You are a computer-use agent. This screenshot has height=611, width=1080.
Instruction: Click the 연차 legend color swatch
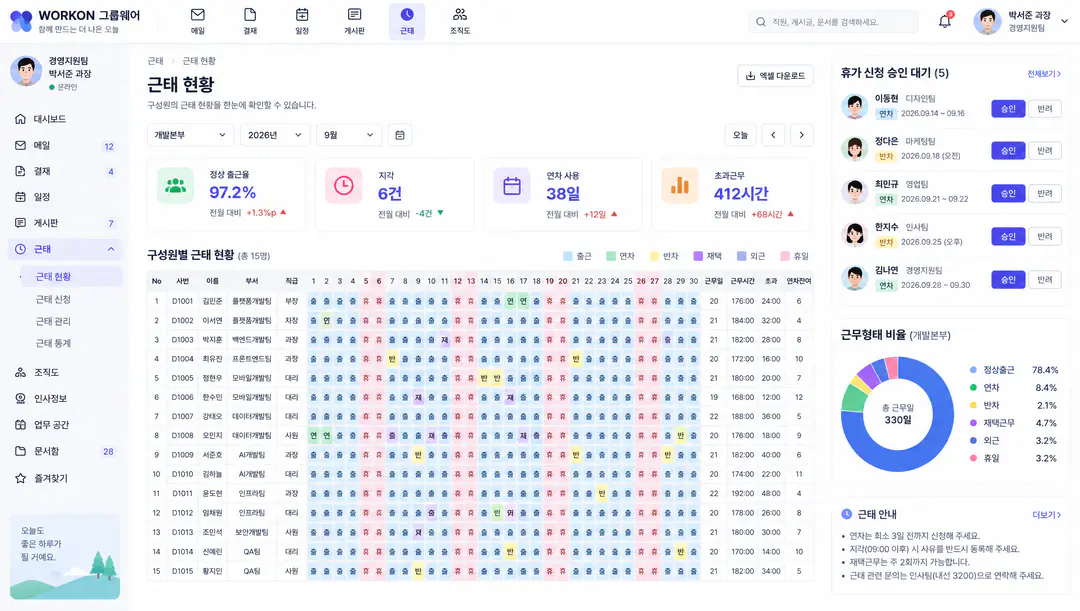(x=611, y=256)
